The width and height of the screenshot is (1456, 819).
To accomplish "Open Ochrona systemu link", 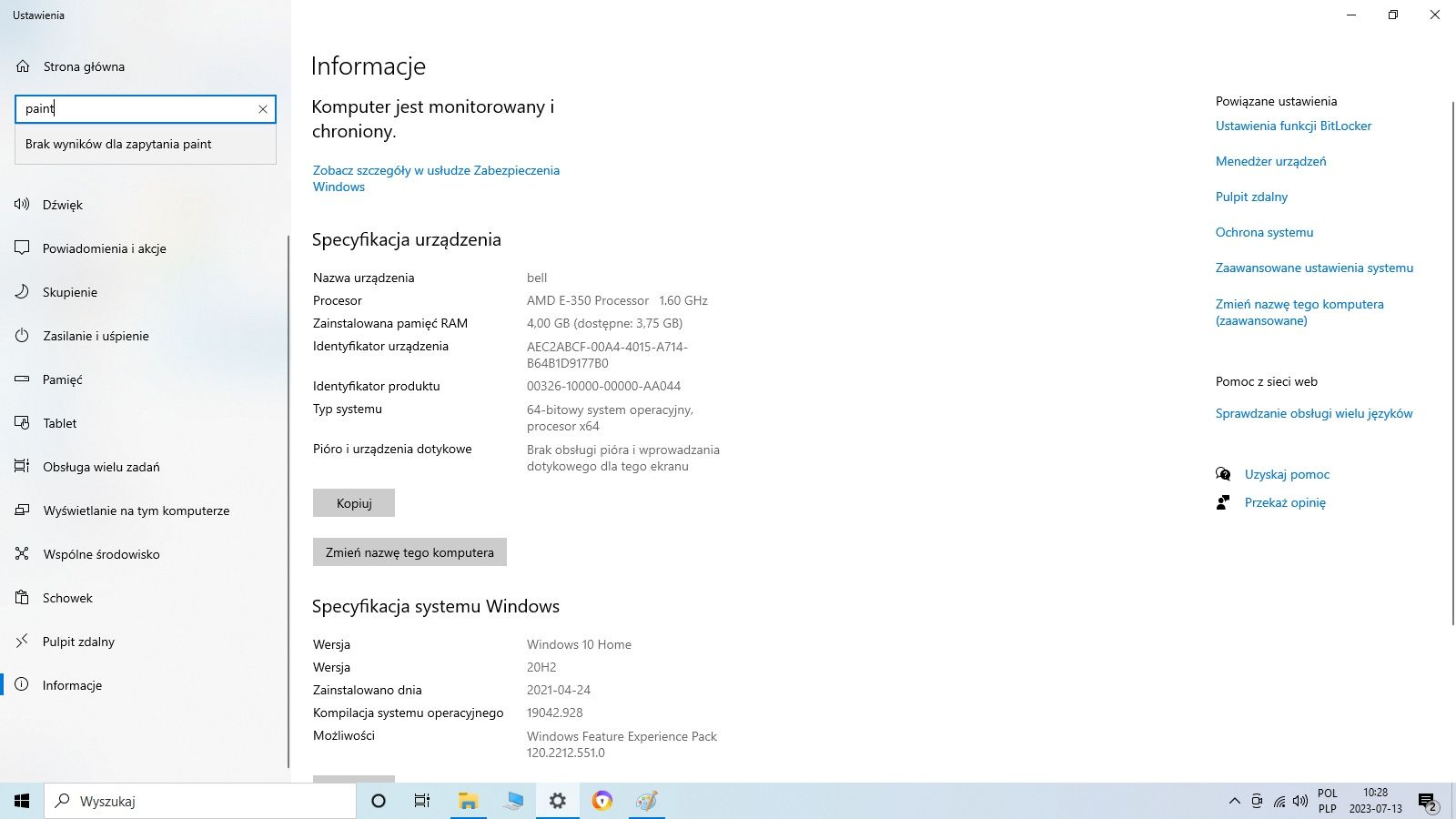I will pyautogui.click(x=1264, y=232).
